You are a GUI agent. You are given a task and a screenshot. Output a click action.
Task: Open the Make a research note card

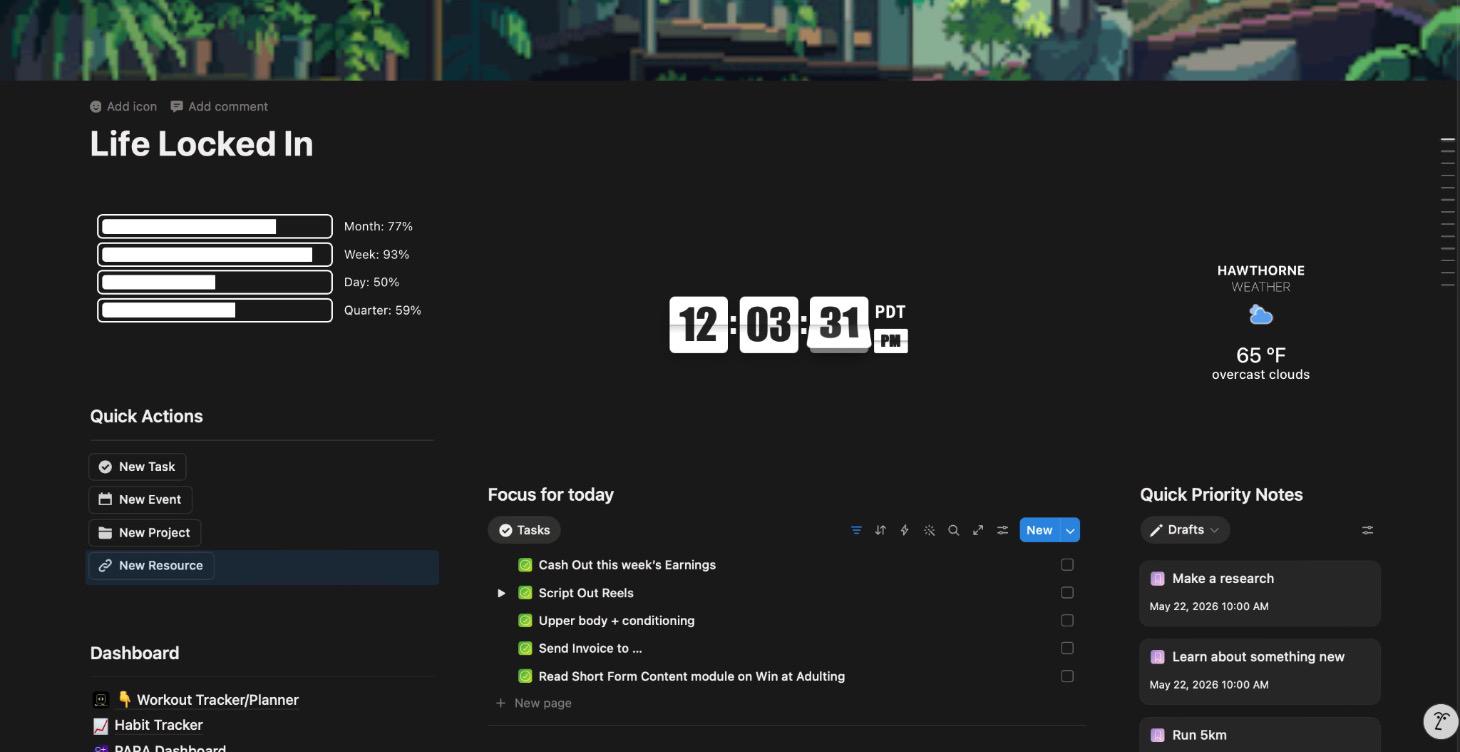tap(1260, 593)
